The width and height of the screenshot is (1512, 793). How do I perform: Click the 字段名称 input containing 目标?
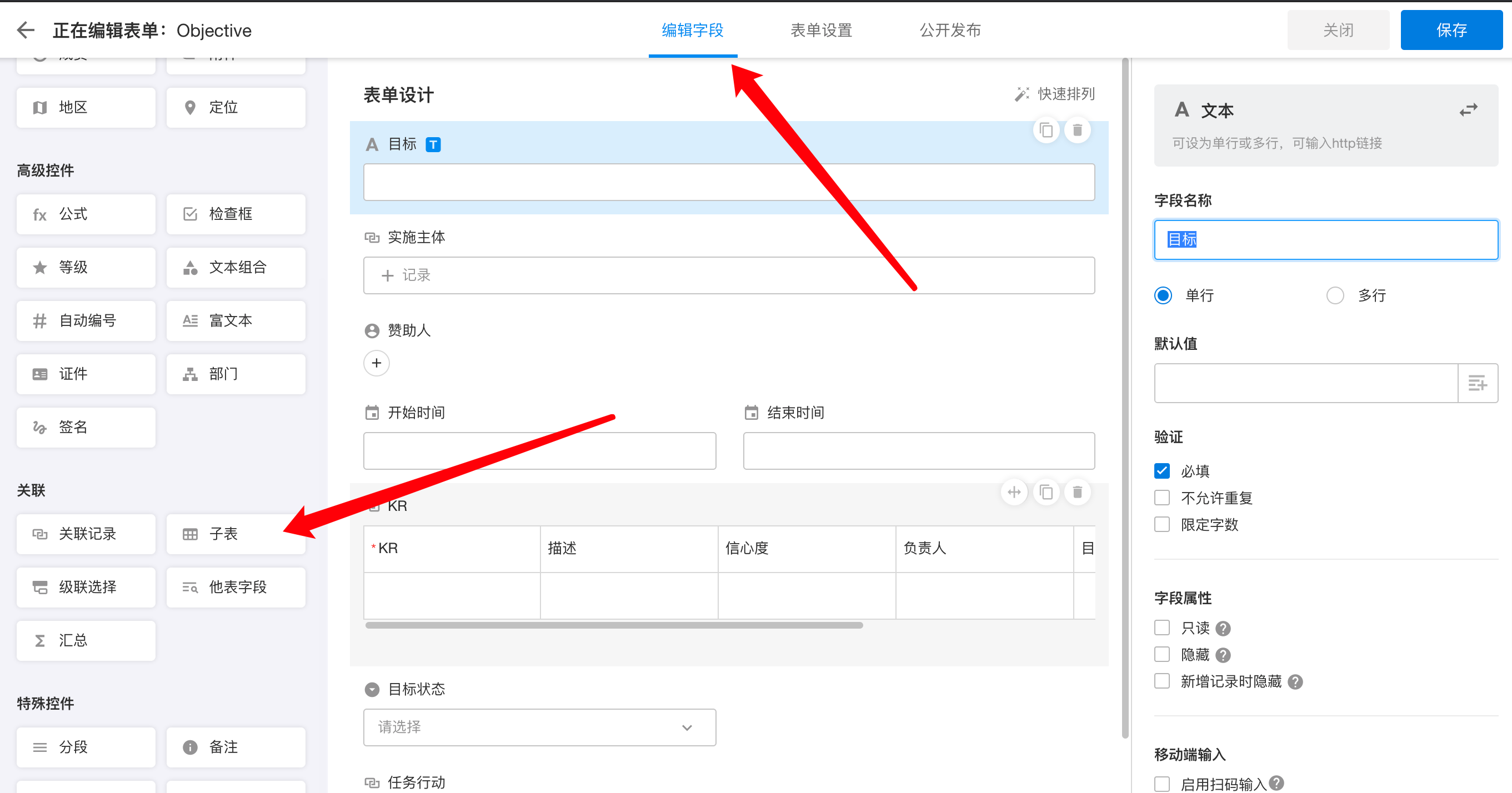pyautogui.click(x=1325, y=239)
